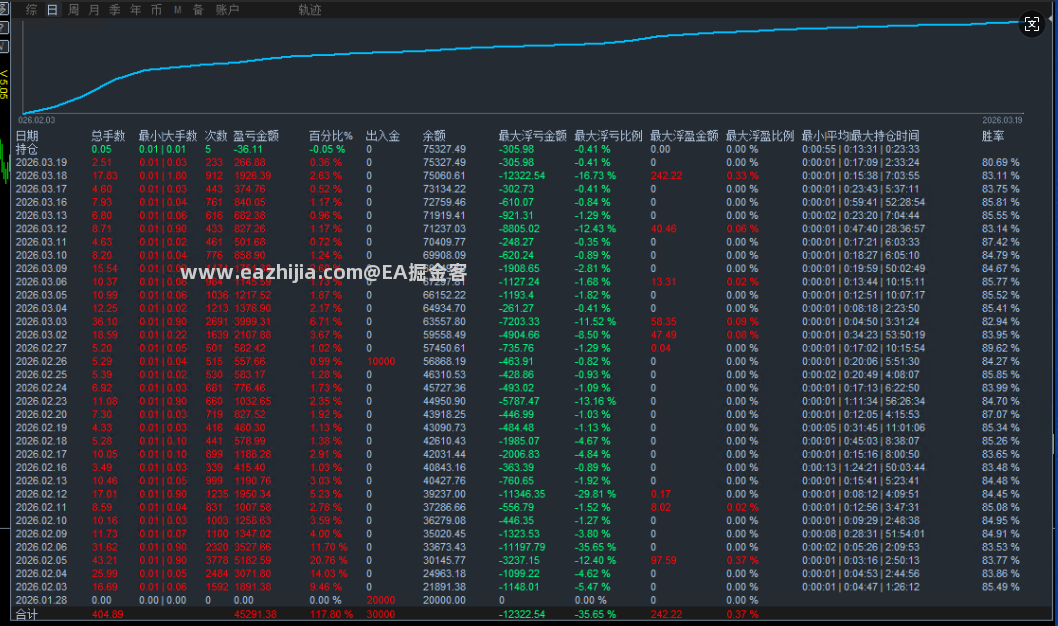1058x626 pixels.
Task: Click the 持仓 open-position row label
Action: 27,149
